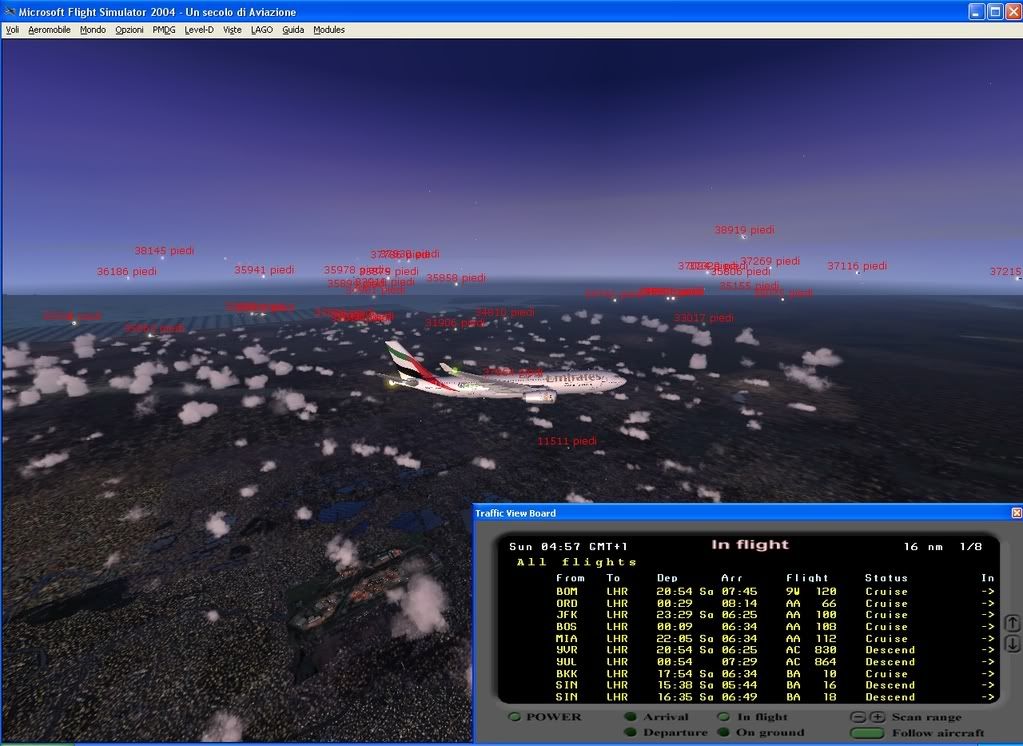Click the '38145 piedi' traffic label
1023x746 pixels.
coord(164,251)
